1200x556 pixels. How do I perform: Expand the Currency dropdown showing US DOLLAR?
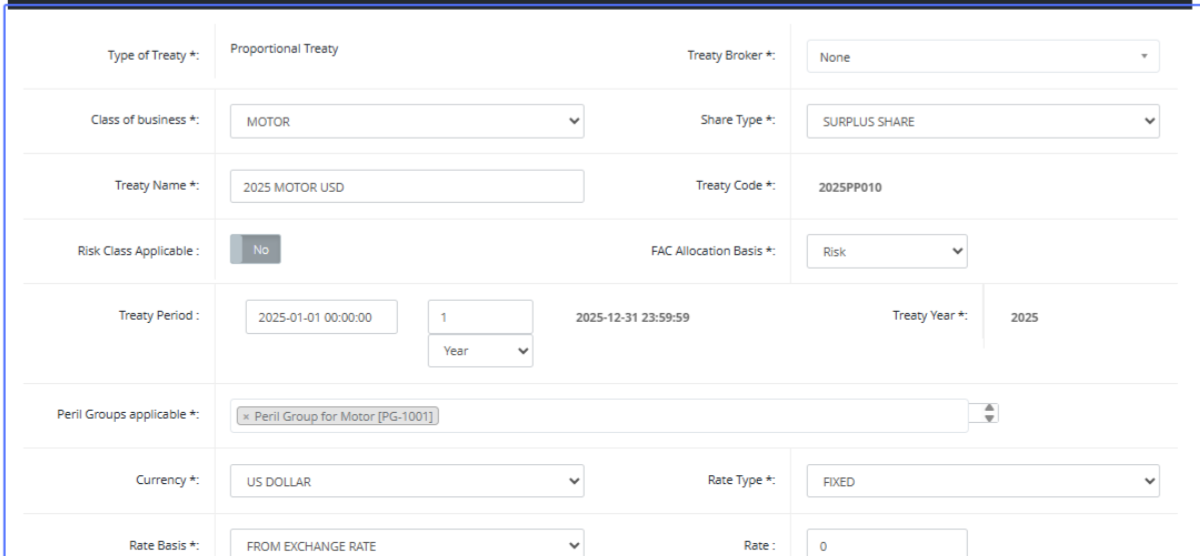click(x=406, y=481)
